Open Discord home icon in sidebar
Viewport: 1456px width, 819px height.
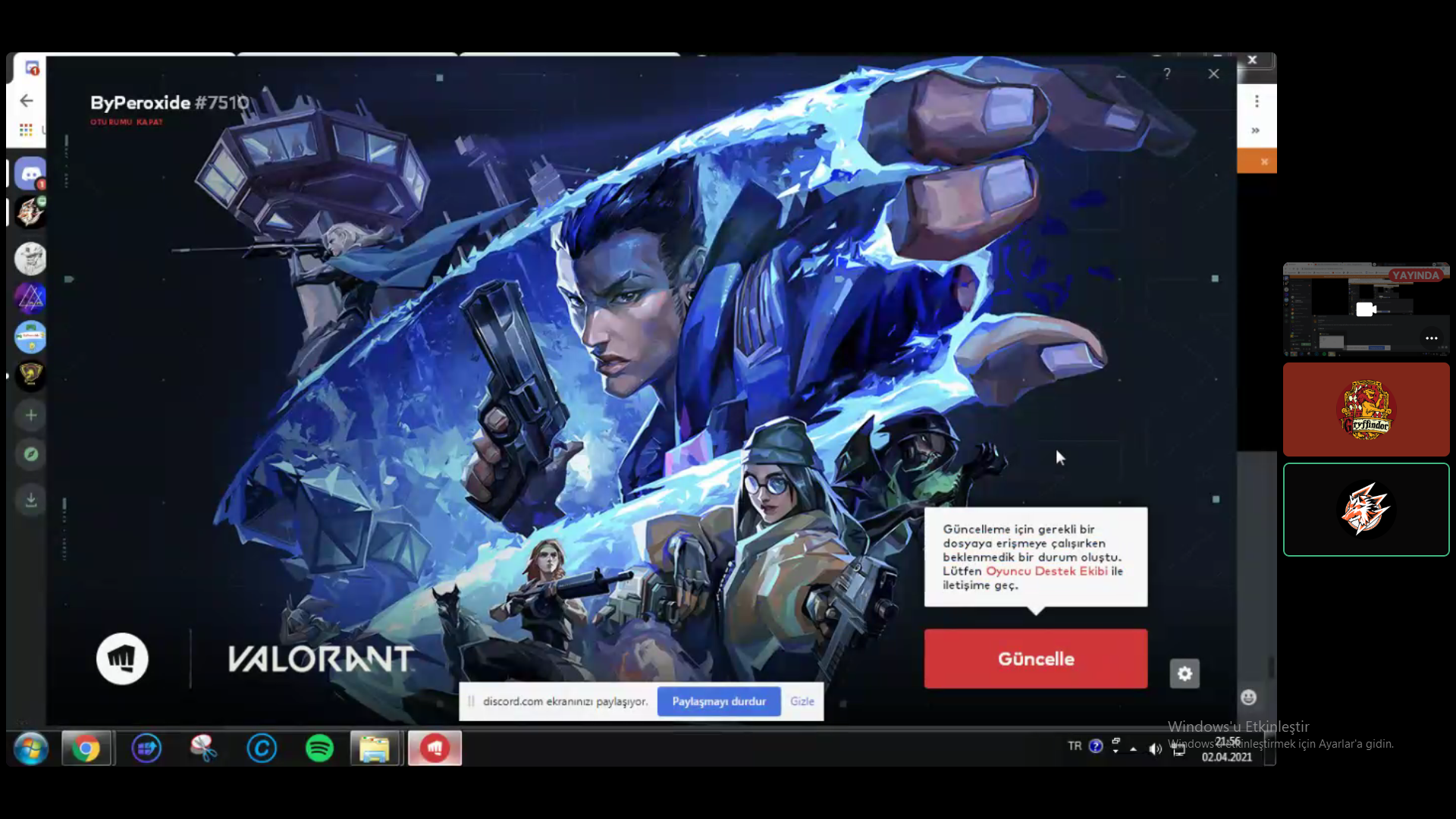pos(30,174)
